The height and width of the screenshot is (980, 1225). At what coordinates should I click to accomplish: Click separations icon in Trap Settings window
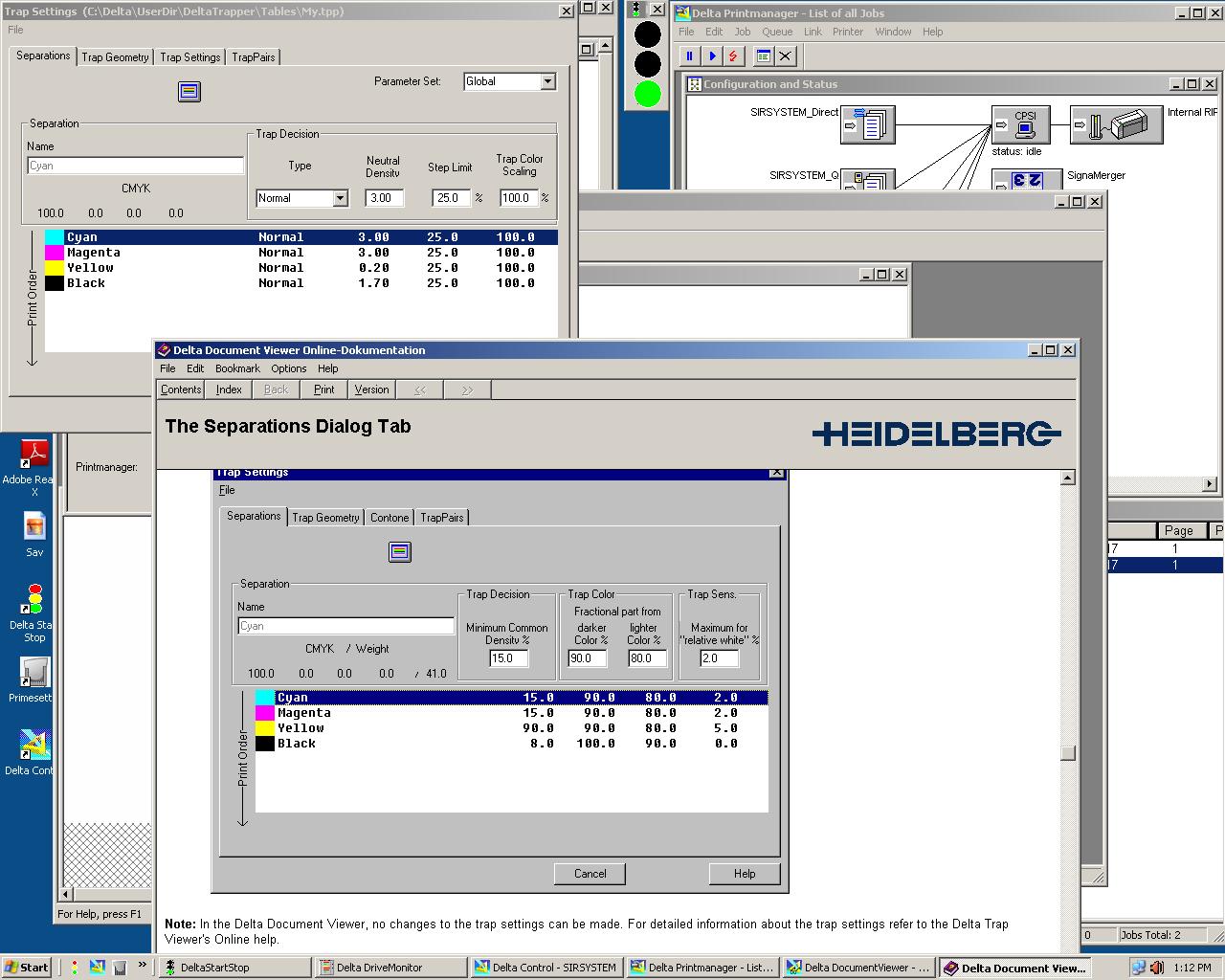pos(189,92)
